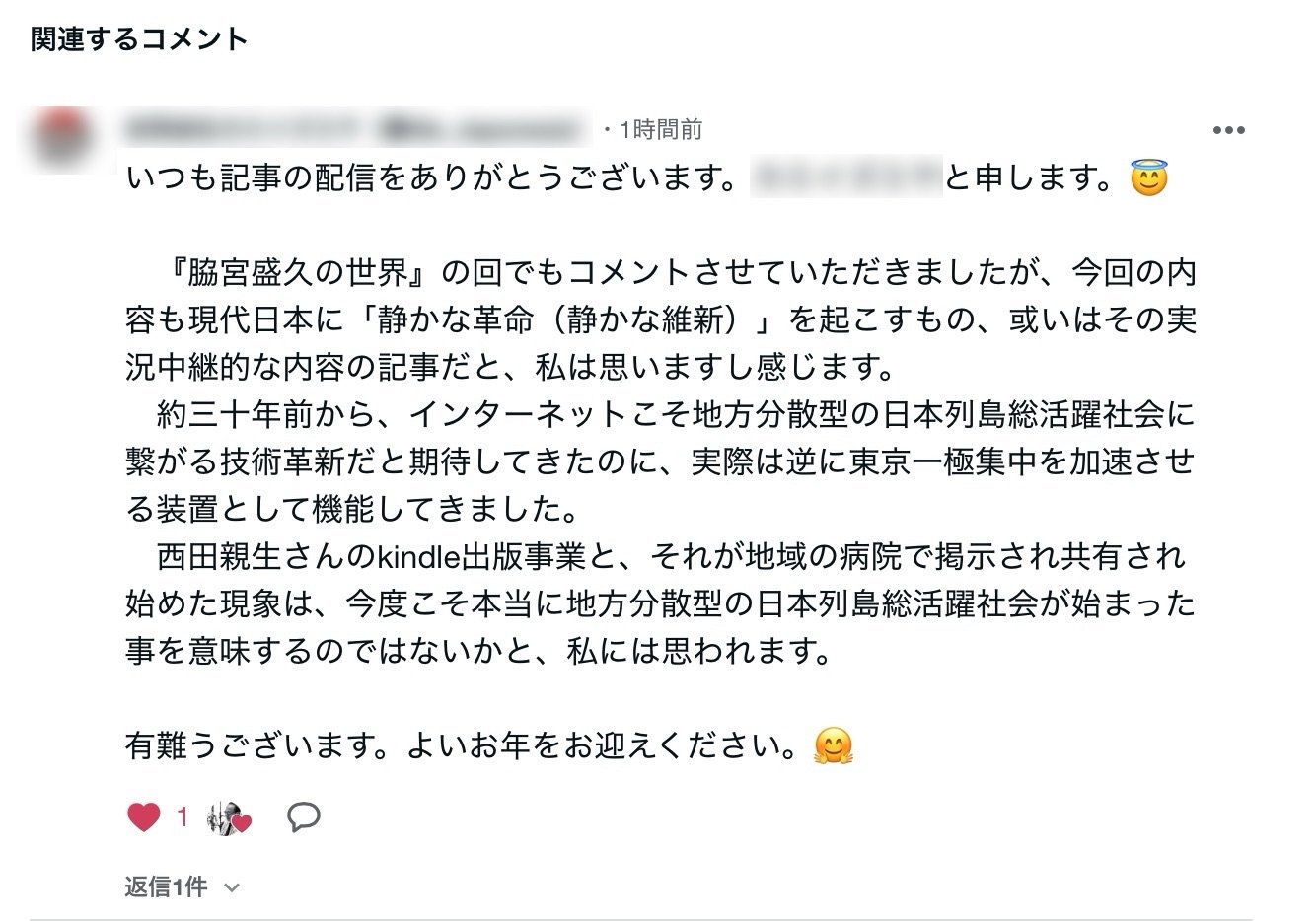Click the 1時間前 timestamp
Screen dimensions: 1316x921
[x=659, y=128]
